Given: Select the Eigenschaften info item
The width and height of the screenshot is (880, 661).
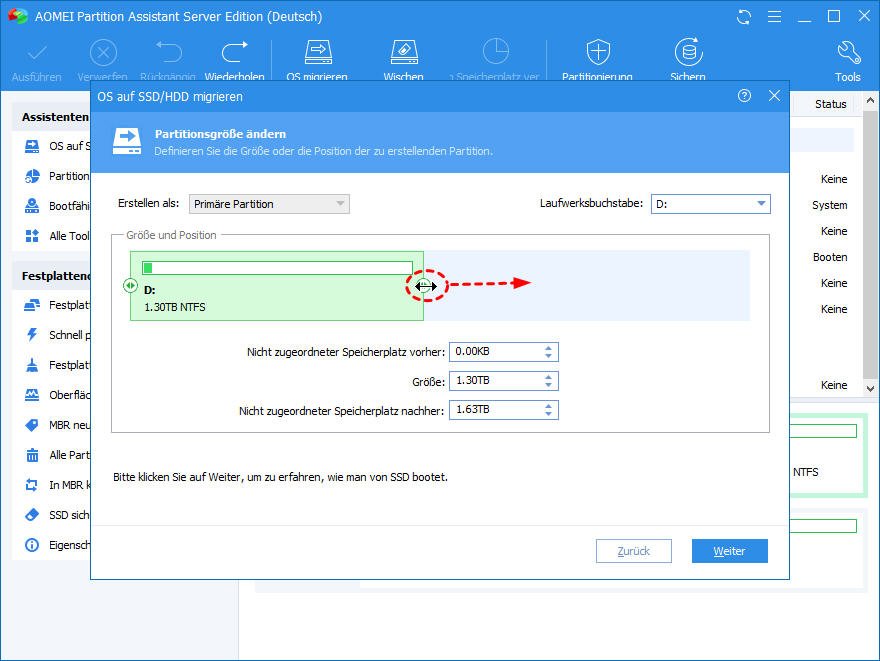Looking at the screenshot, I should (x=57, y=545).
